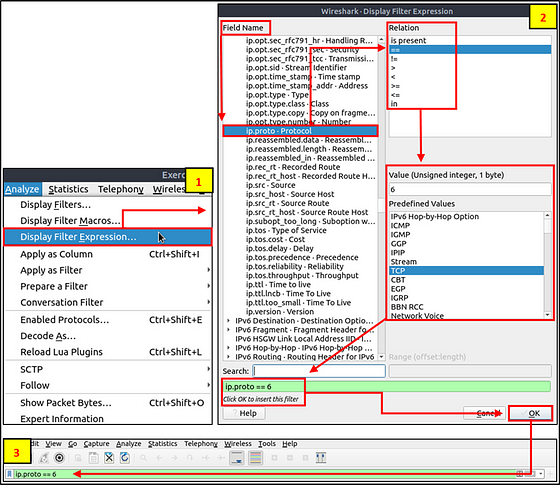
Task: Expand the IPv6 Destination field tree
Action: (x=229, y=321)
